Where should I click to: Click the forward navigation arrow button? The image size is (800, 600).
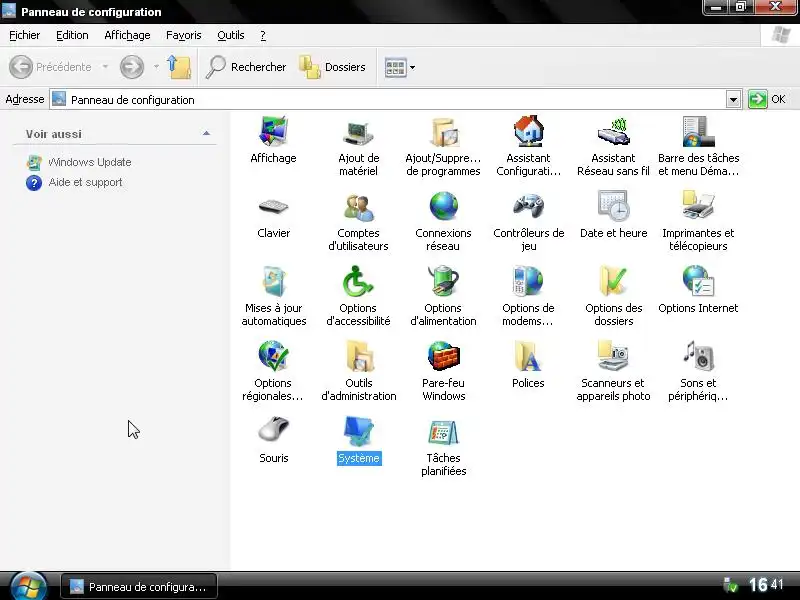point(132,67)
